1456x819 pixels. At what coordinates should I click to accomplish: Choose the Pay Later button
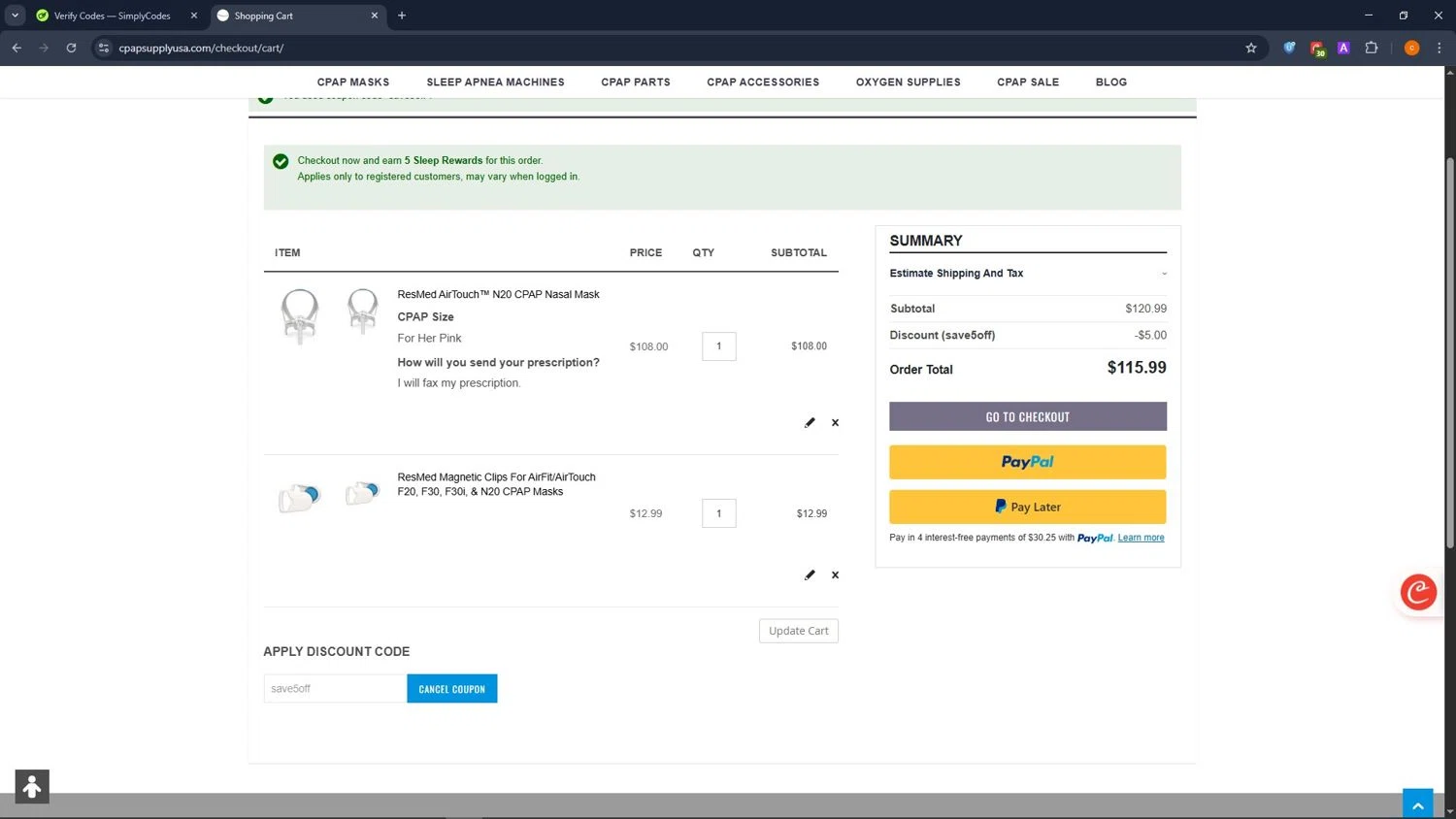1028,507
